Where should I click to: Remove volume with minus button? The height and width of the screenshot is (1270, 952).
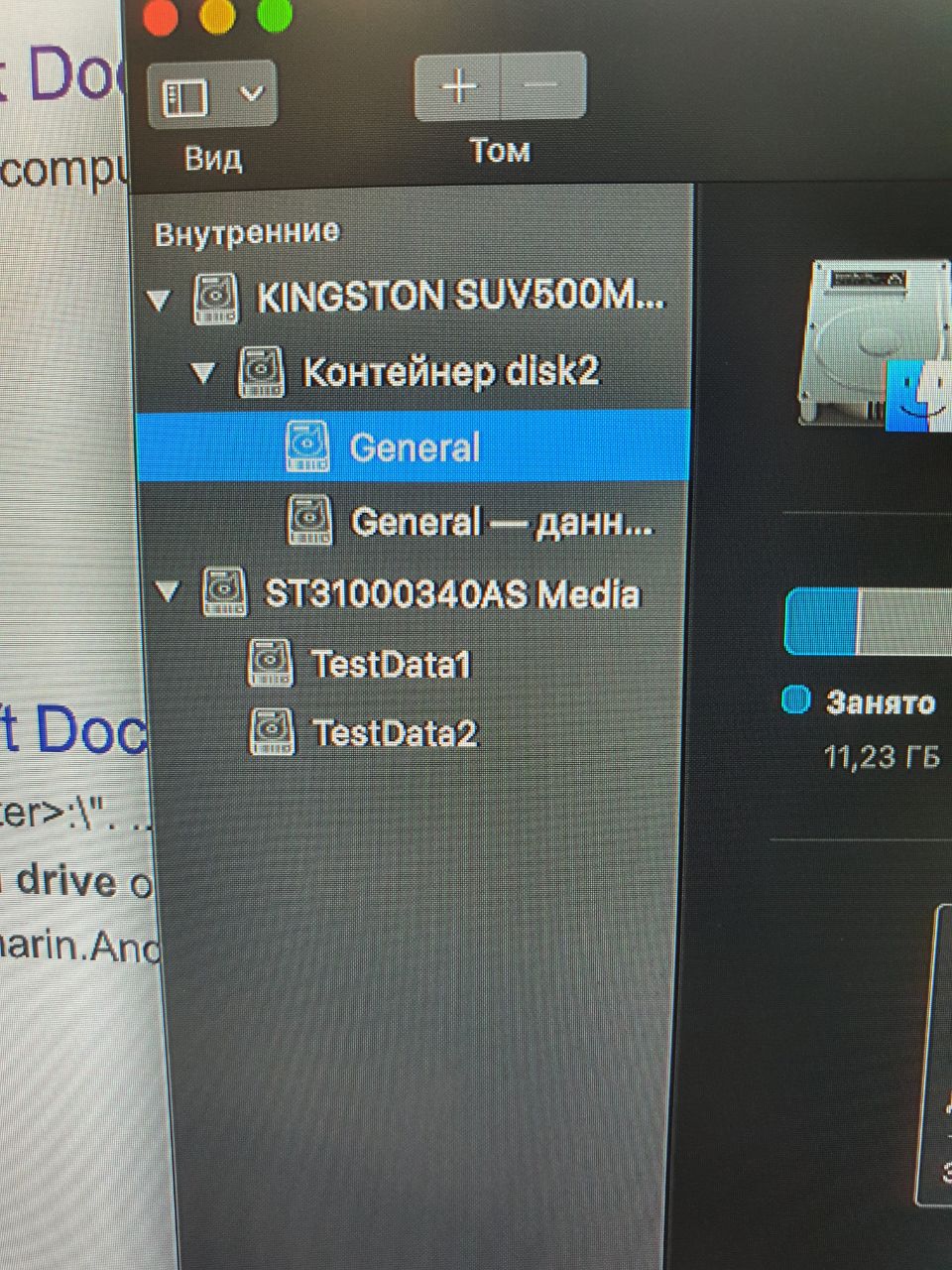click(x=542, y=87)
